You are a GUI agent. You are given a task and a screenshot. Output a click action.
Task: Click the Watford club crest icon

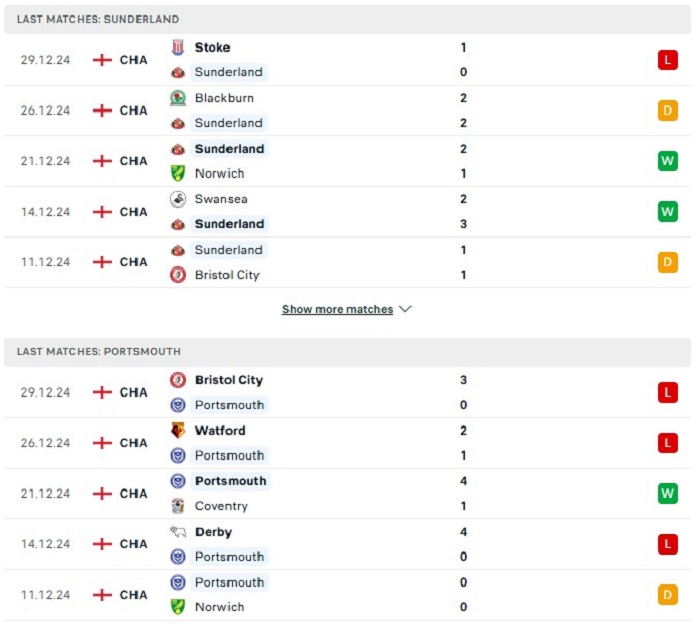pyautogui.click(x=178, y=431)
